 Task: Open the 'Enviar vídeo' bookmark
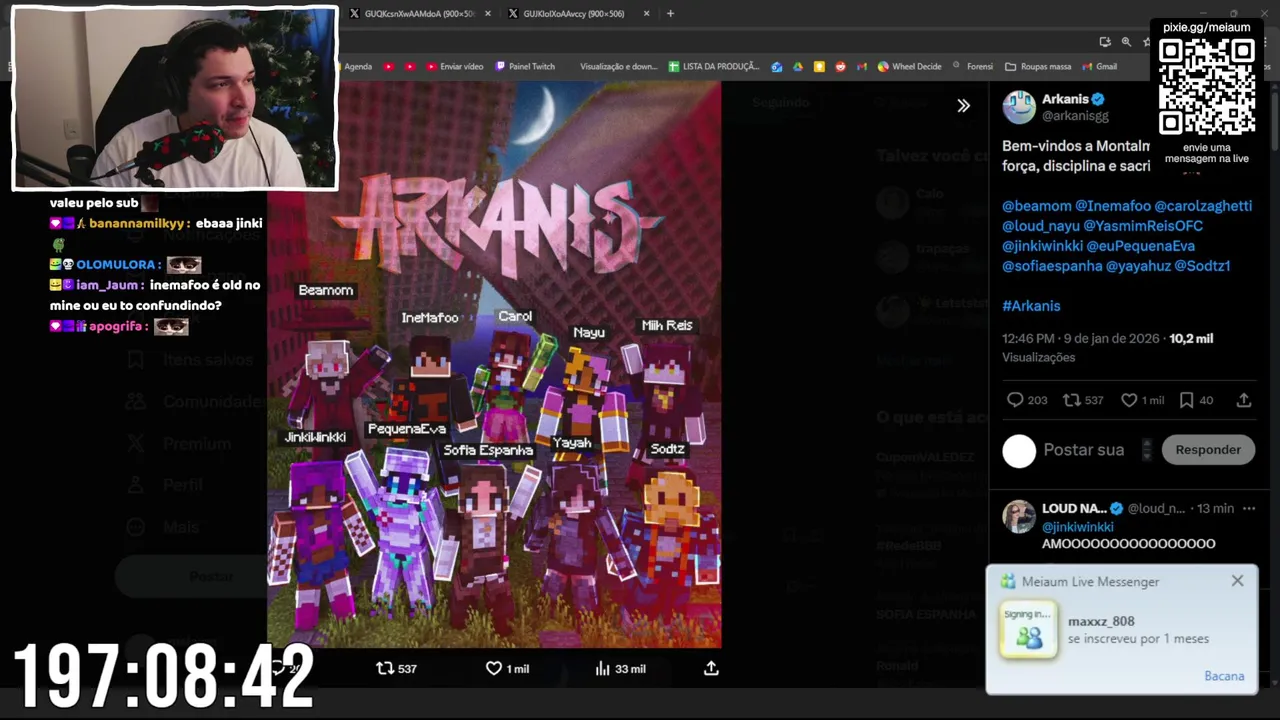454,67
